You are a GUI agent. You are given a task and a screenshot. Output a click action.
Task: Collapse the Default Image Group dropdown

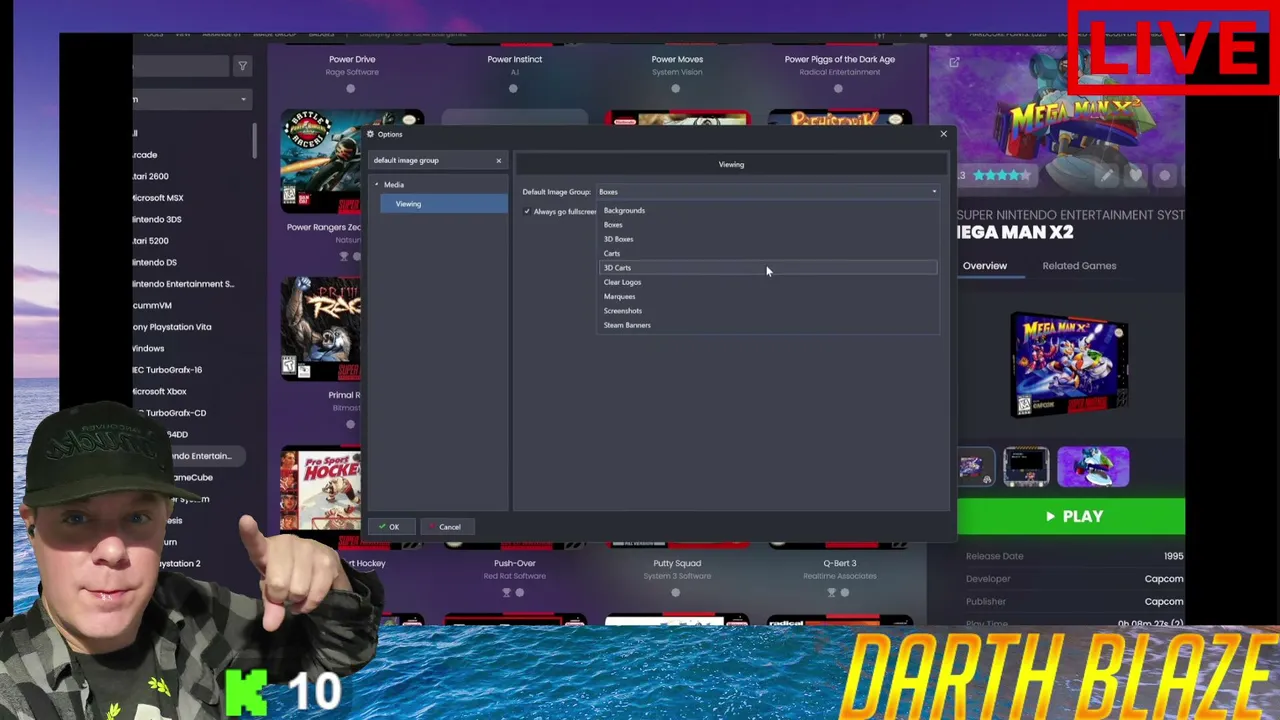pyautogui.click(x=934, y=192)
